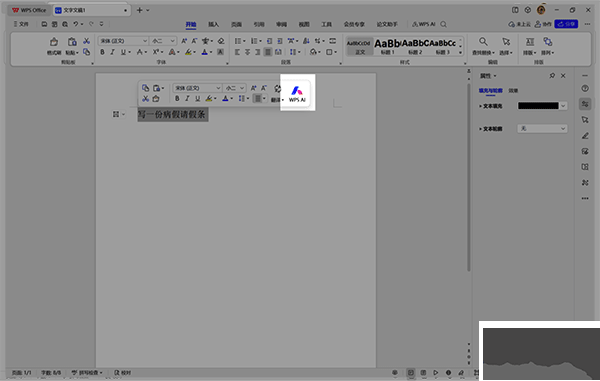Open the 文件 menu
Screen dimensions: 600x381
(21, 24)
